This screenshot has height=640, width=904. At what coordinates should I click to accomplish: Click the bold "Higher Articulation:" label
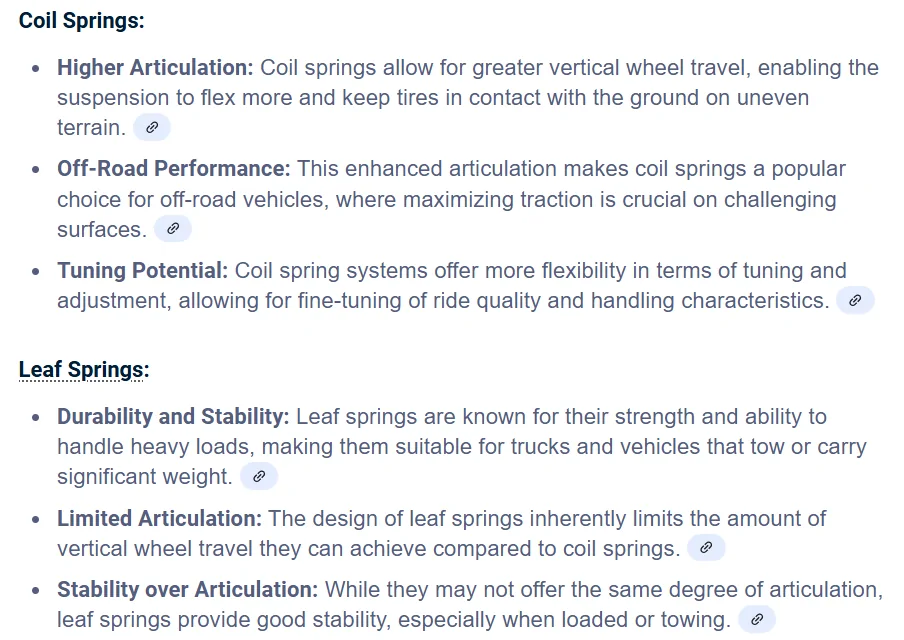pos(155,68)
